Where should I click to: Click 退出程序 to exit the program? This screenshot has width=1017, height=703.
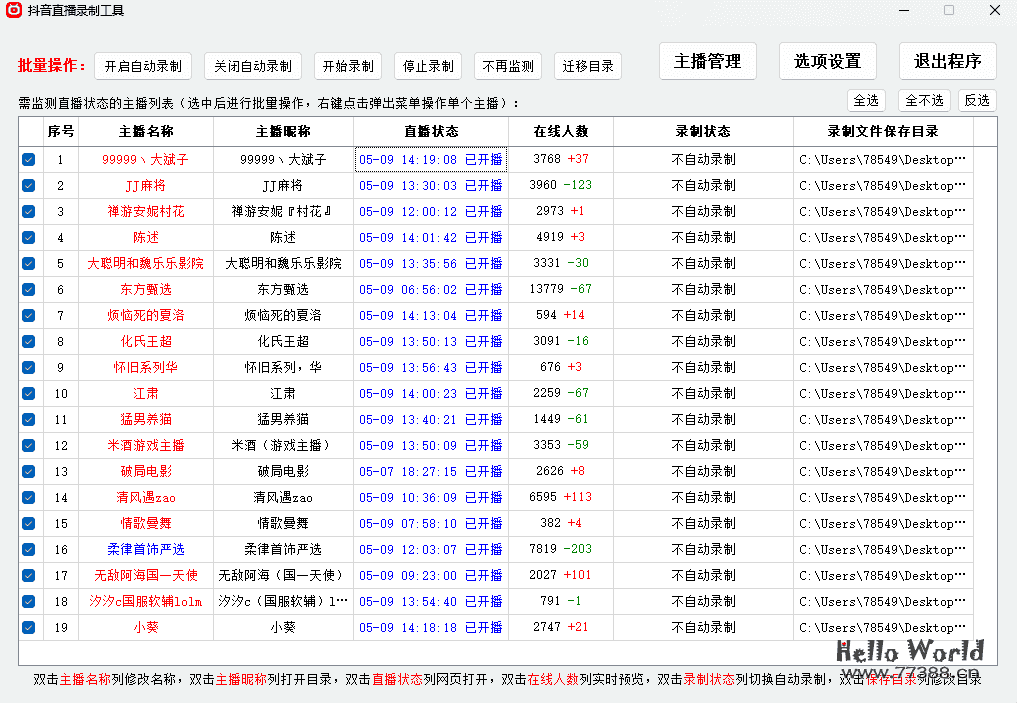946,61
